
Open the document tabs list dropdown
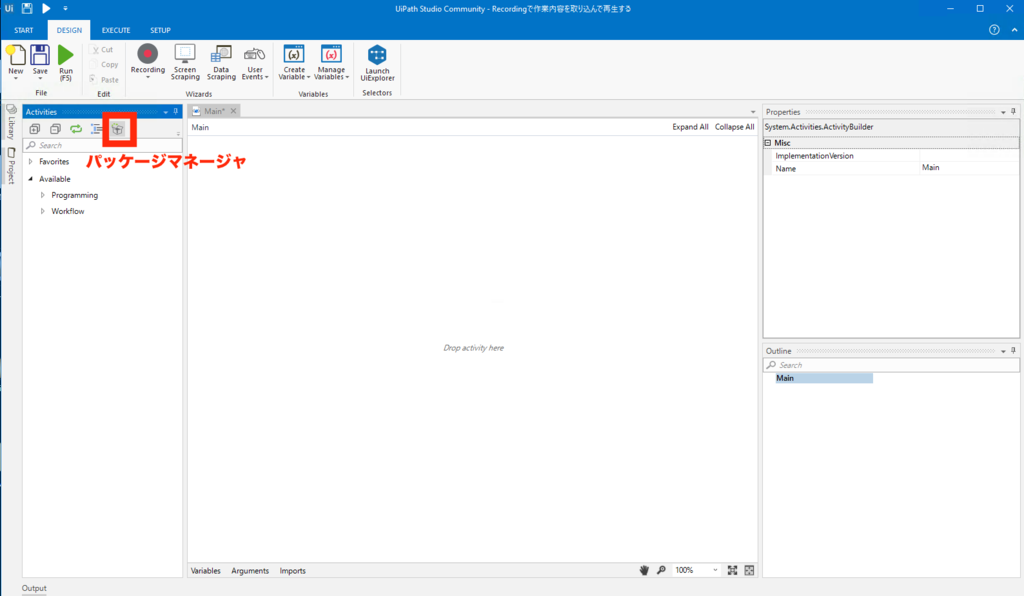[x=752, y=112]
